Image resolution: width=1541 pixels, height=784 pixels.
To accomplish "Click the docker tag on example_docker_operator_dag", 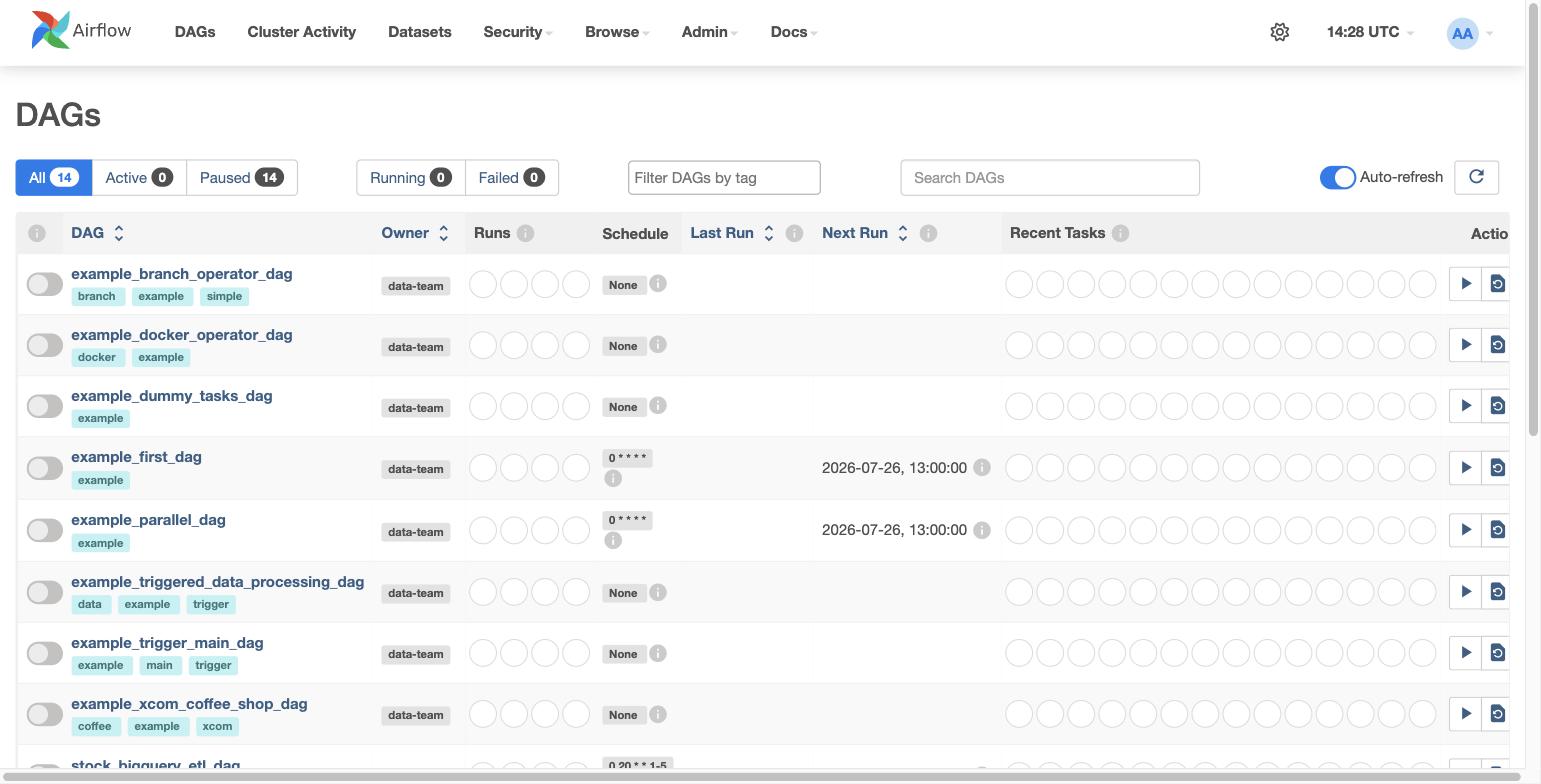I will (x=97, y=357).
